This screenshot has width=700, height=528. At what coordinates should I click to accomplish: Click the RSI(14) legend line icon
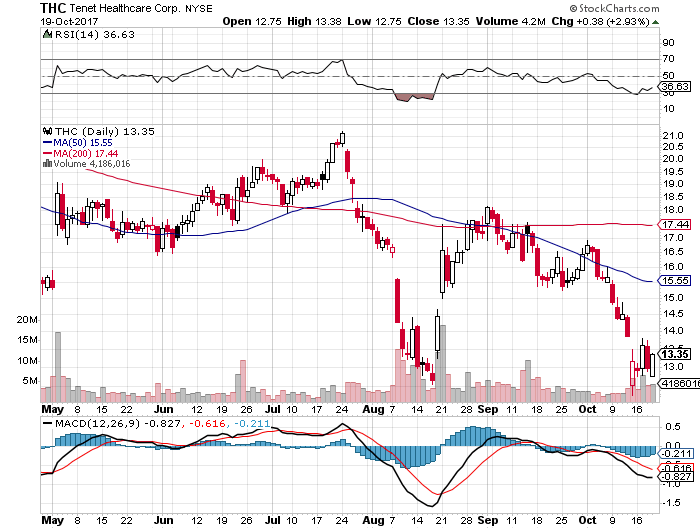47,33
